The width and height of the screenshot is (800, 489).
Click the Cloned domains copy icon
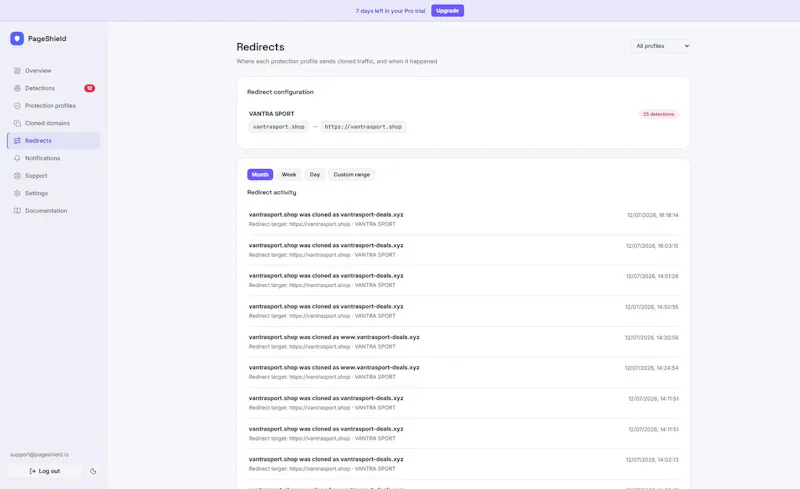tap(17, 123)
